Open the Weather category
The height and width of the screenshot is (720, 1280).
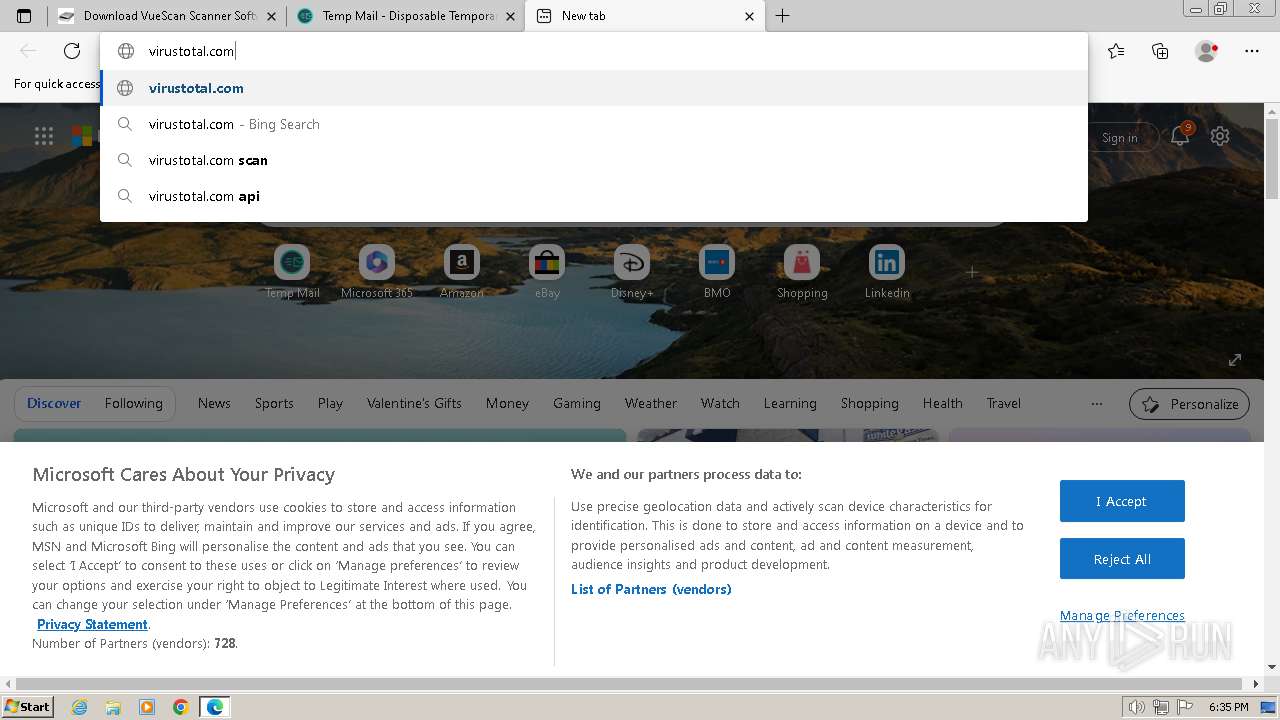point(651,403)
